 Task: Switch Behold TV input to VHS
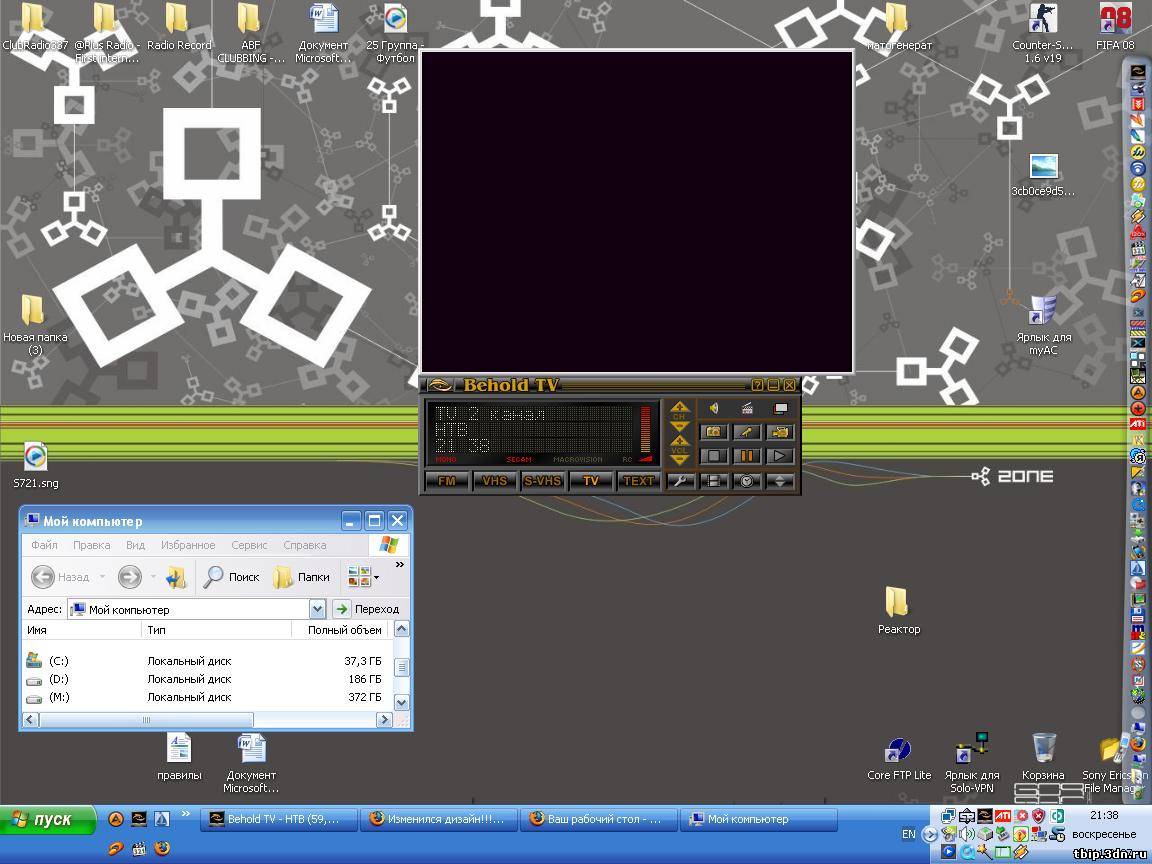[x=494, y=481]
